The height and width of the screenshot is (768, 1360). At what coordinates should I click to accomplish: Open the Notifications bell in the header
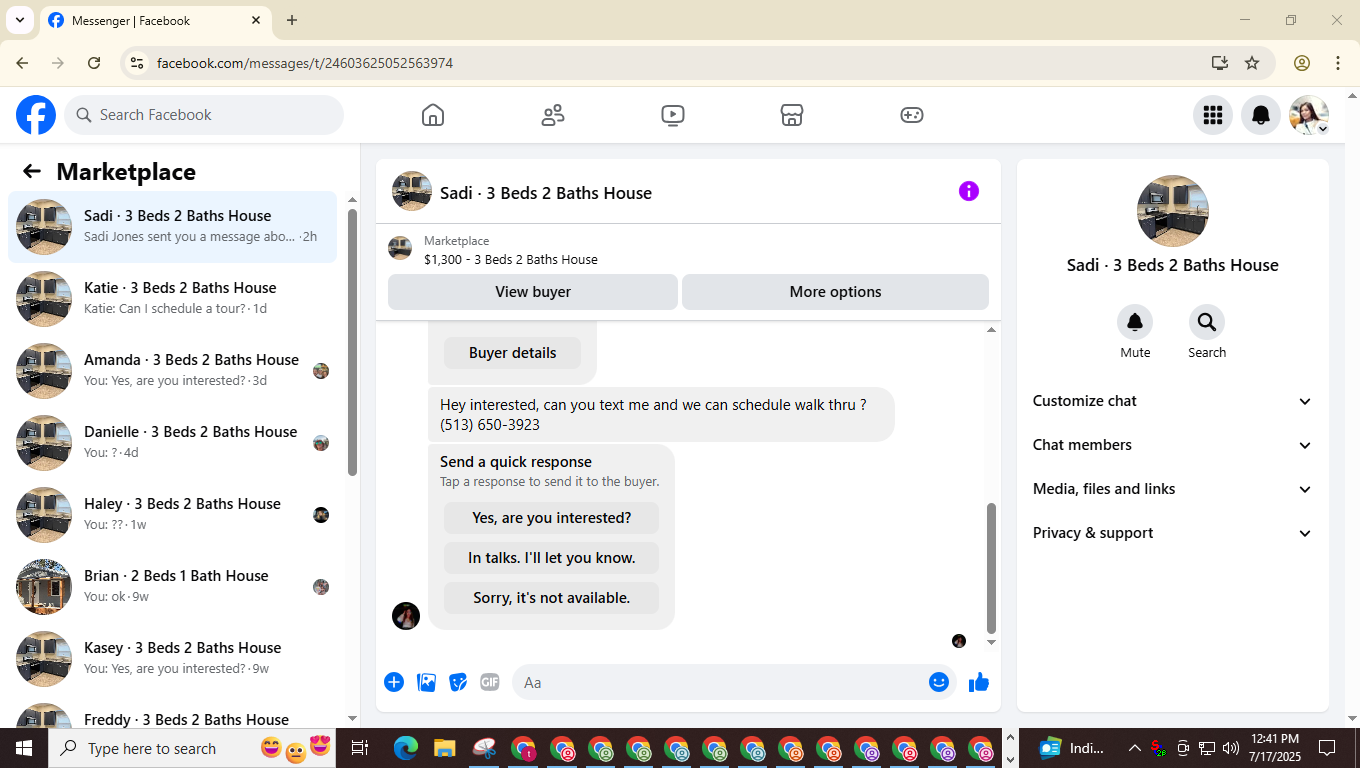tap(1261, 115)
